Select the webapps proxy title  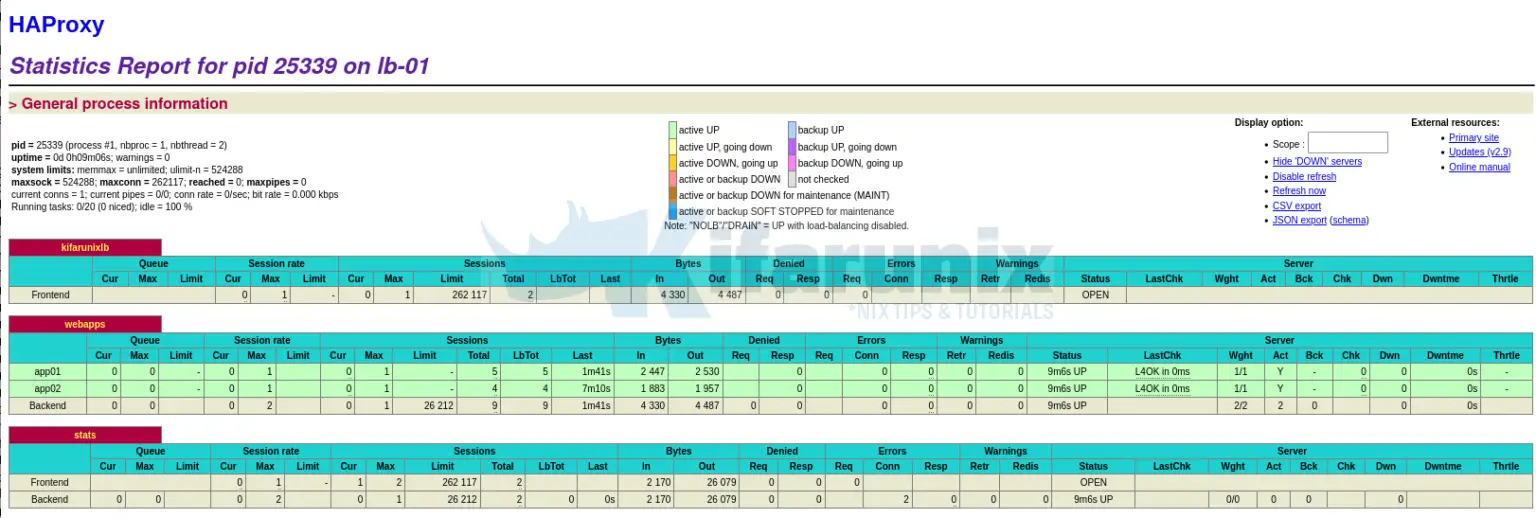click(85, 324)
